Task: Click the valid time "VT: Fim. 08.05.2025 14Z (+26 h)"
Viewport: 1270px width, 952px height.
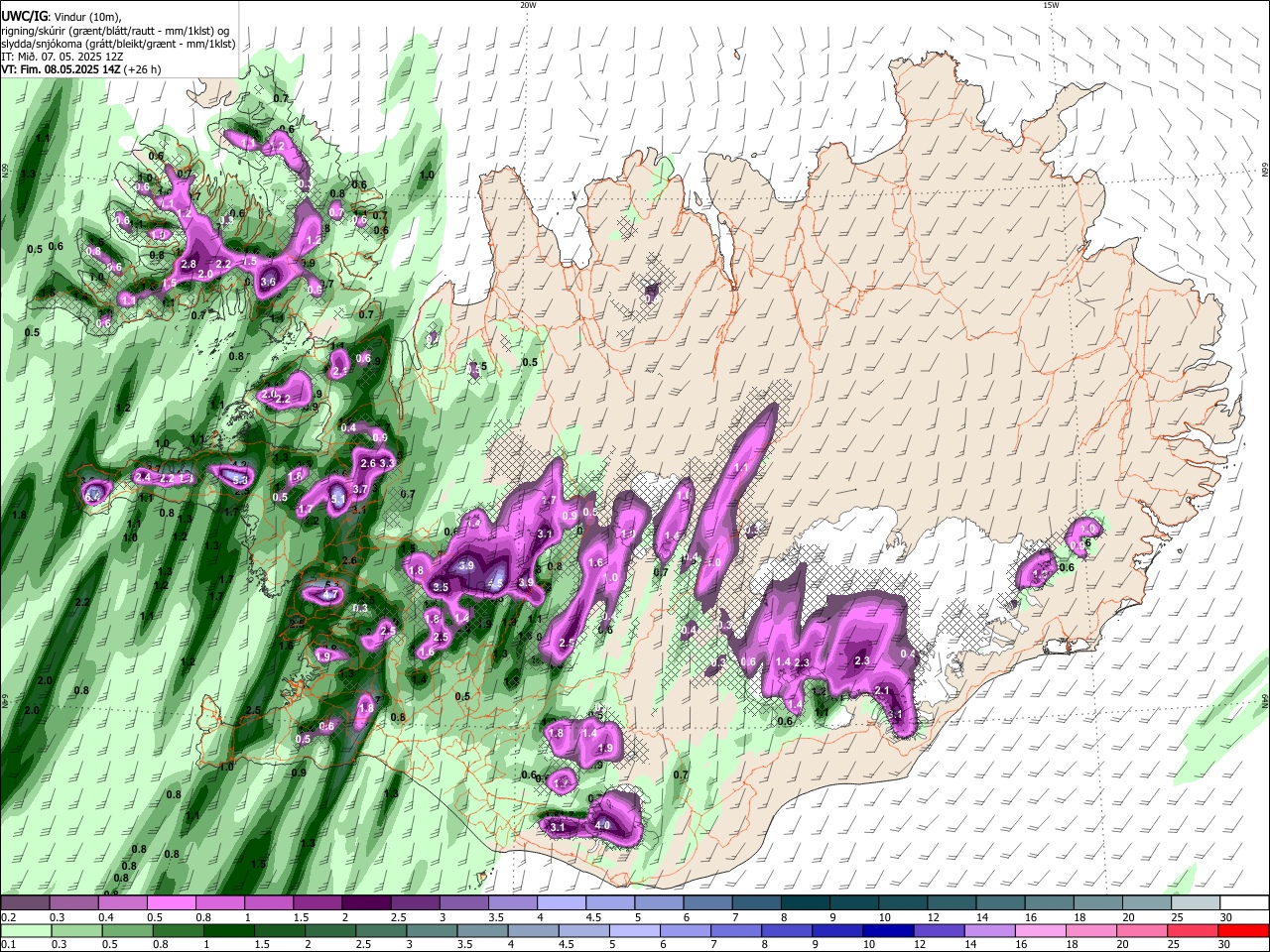Action: coord(80,69)
